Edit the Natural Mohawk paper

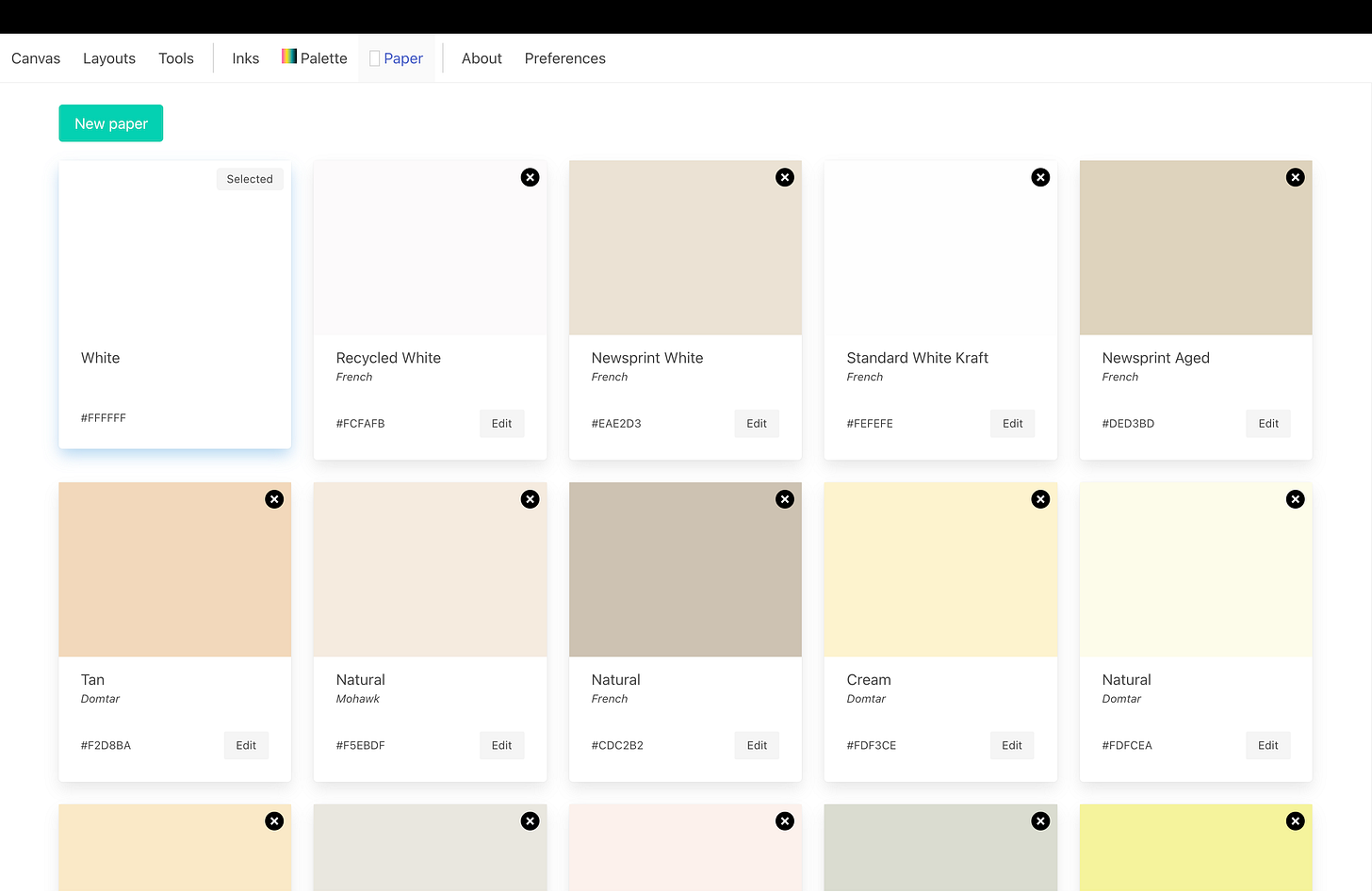501,746
